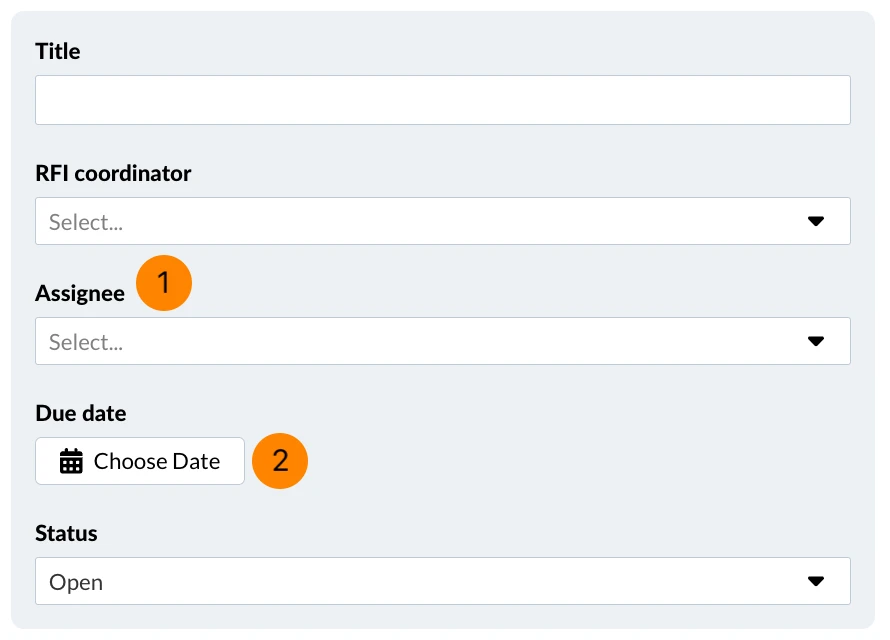The width and height of the screenshot is (890, 640).
Task: Click the Status field caret icon
Action: (x=816, y=581)
